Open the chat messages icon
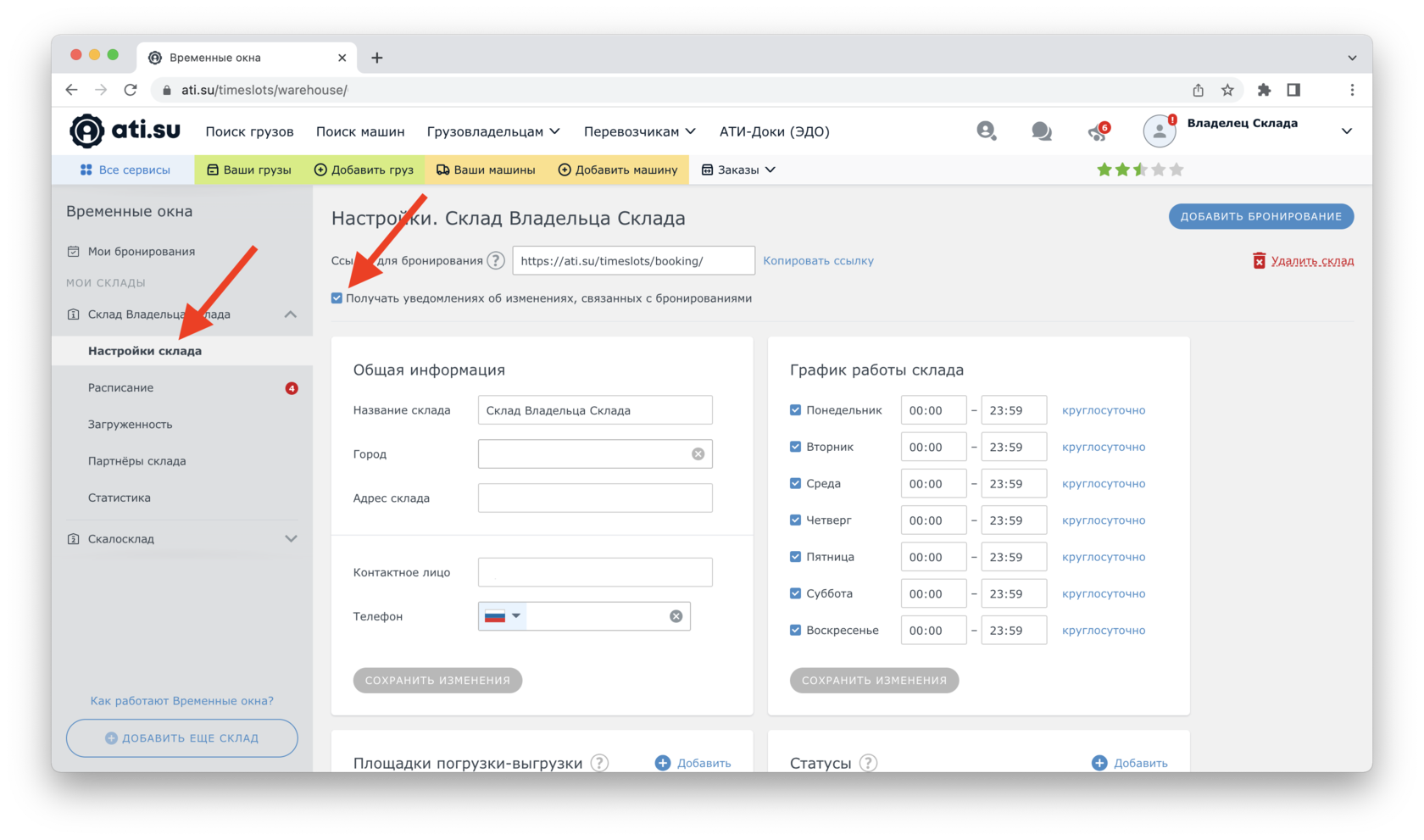 point(1042,131)
